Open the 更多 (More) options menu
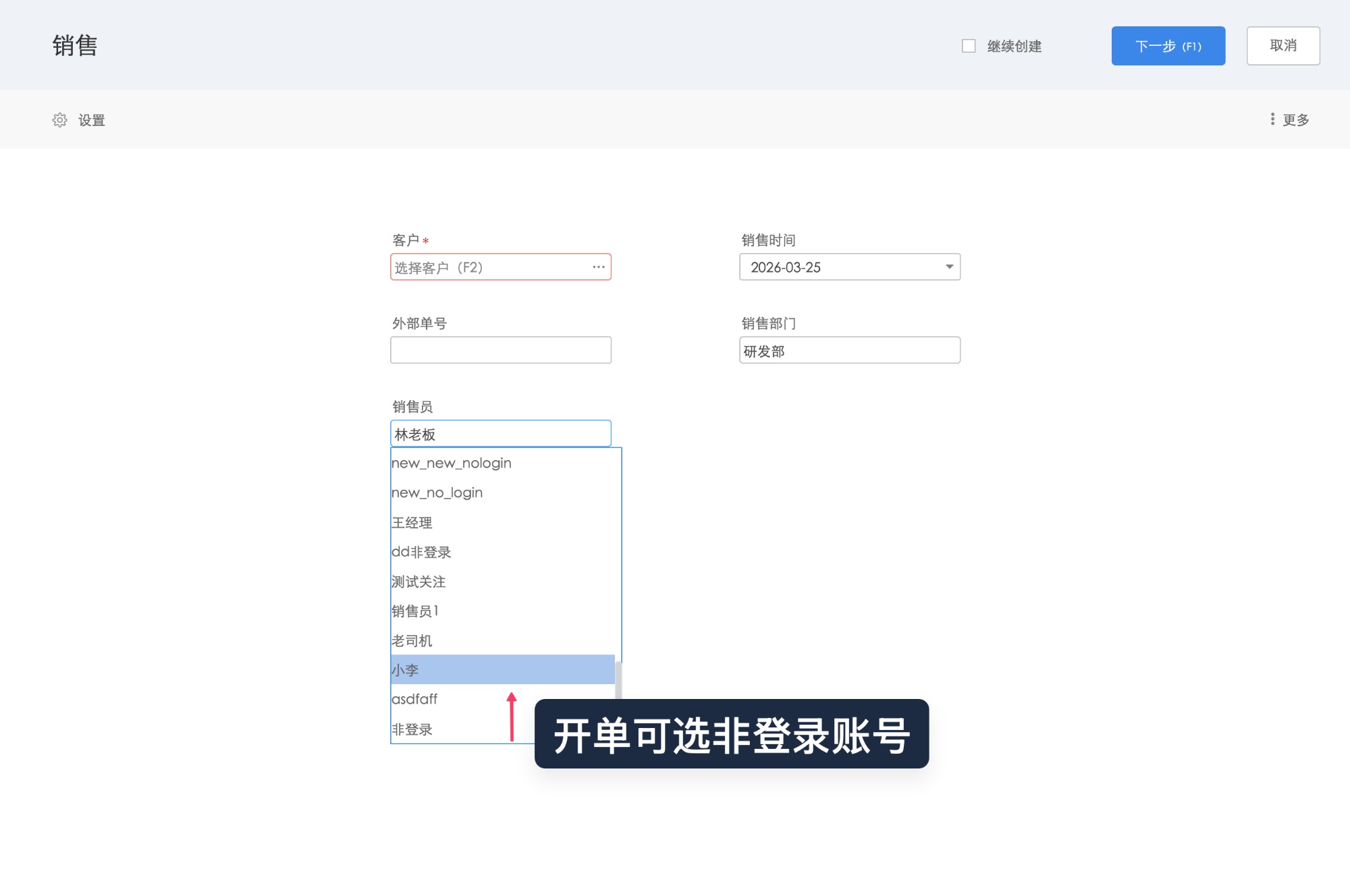This screenshot has width=1350, height=896. click(1293, 119)
